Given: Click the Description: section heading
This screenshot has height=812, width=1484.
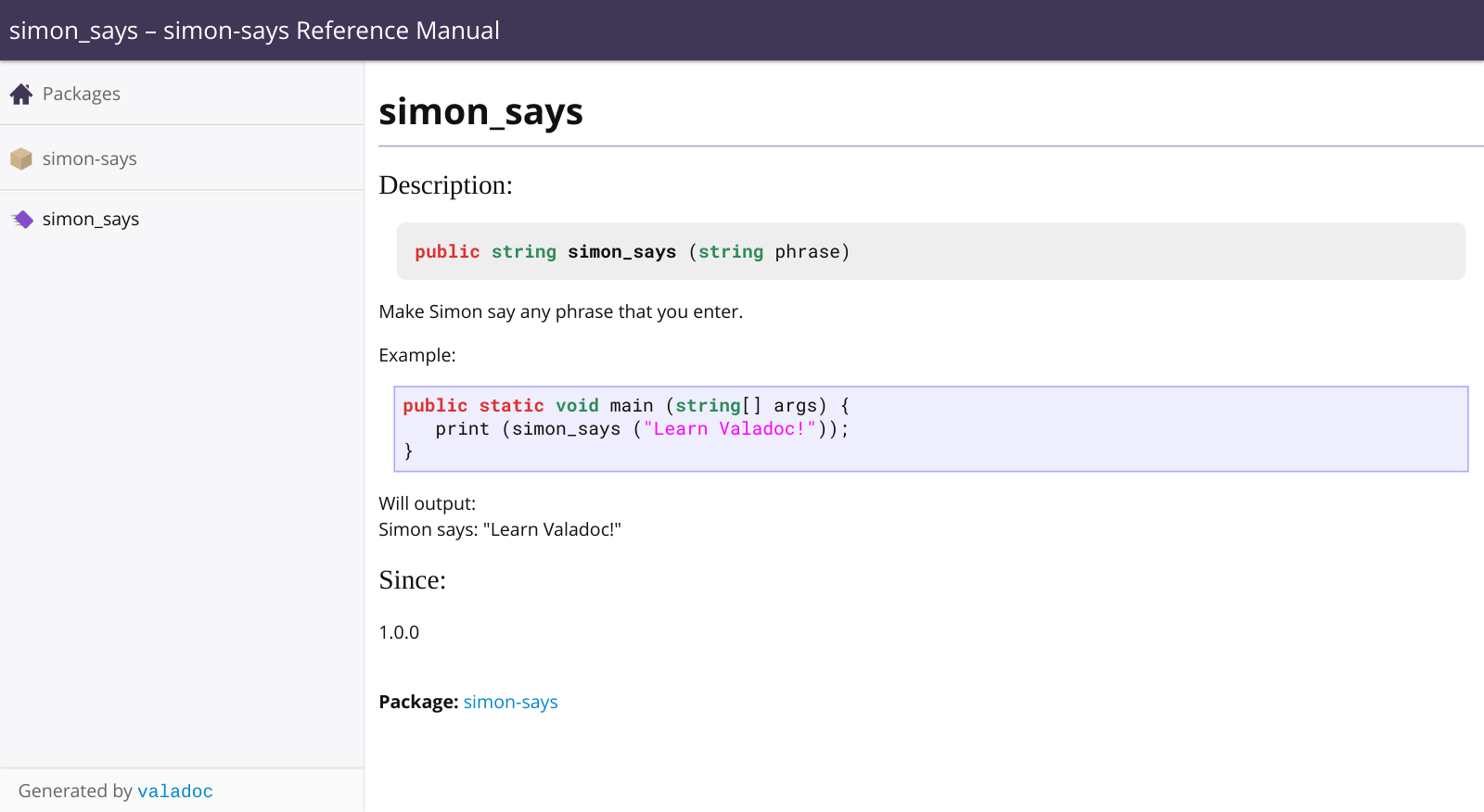Looking at the screenshot, I should pyautogui.click(x=445, y=185).
